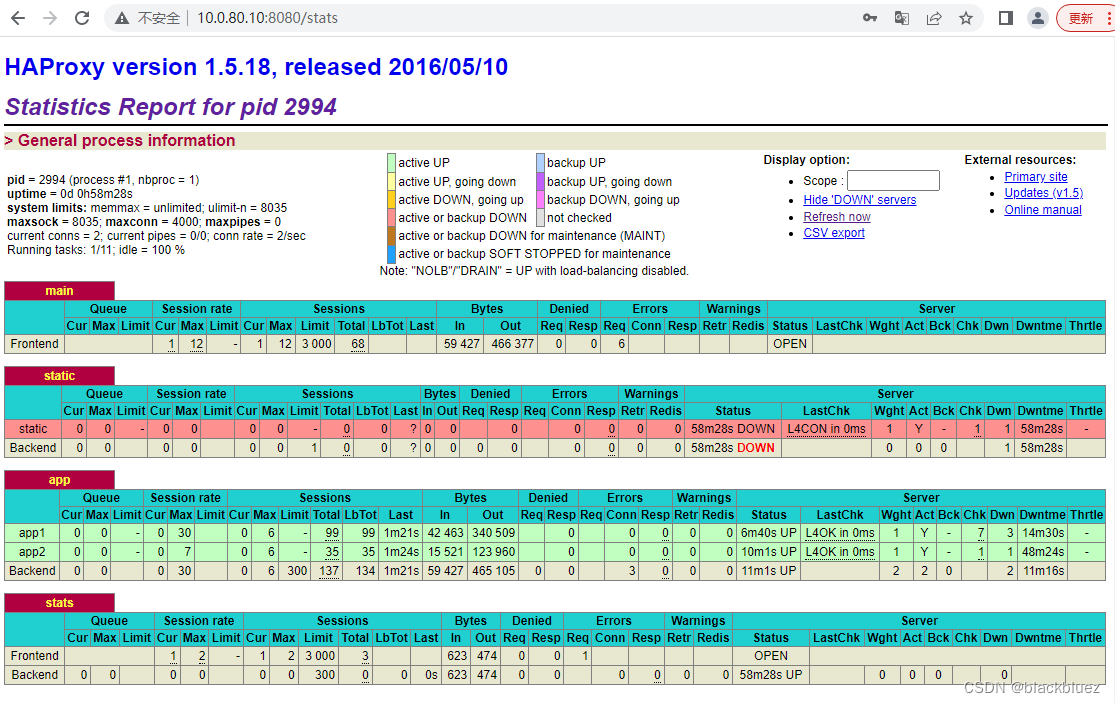Select Statistics Report for pid 2994 heading
Screen dimensions: 1115x703
click(x=171, y=107)
